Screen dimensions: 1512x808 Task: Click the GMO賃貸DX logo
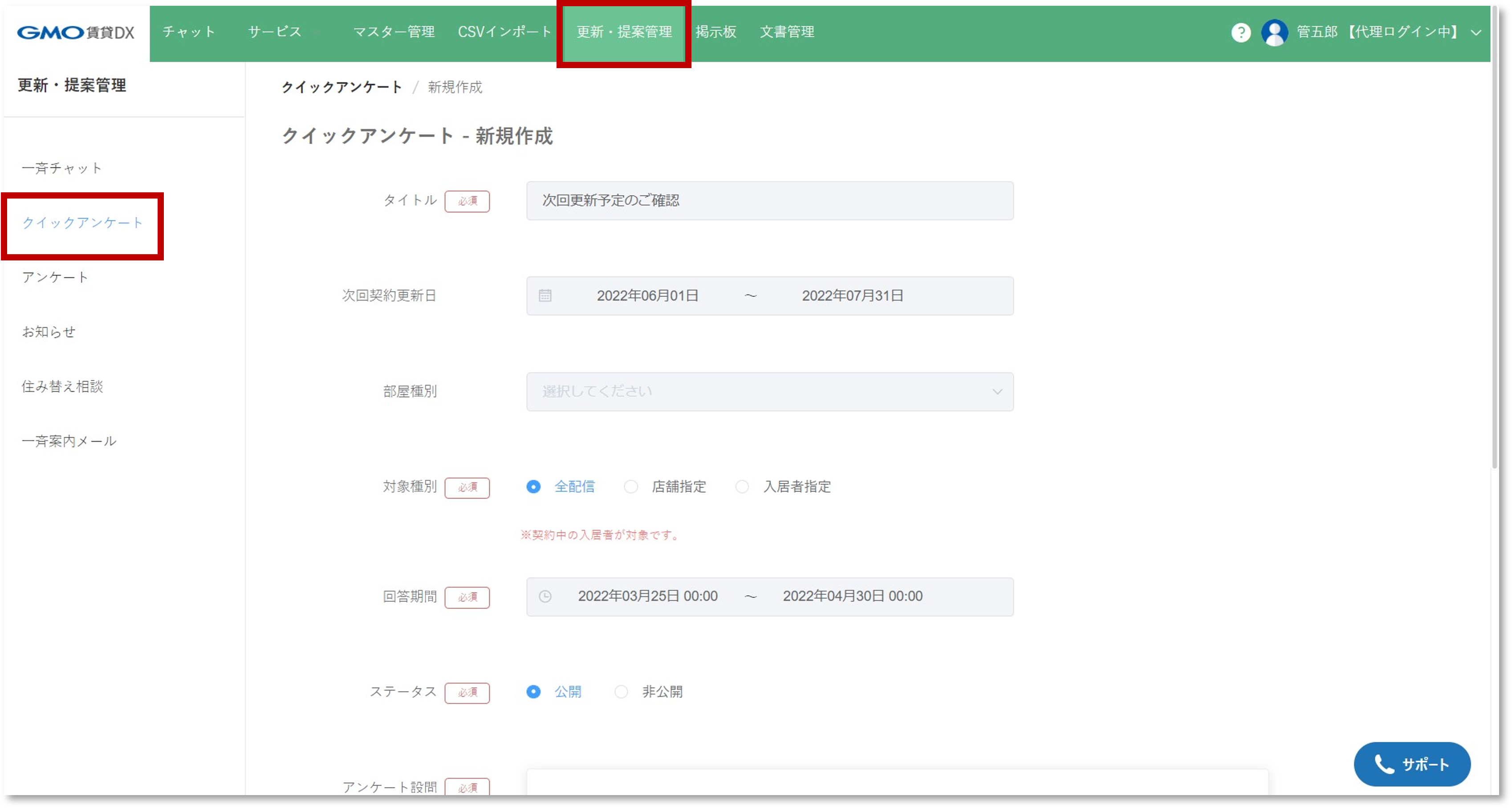tap(76, 32)
